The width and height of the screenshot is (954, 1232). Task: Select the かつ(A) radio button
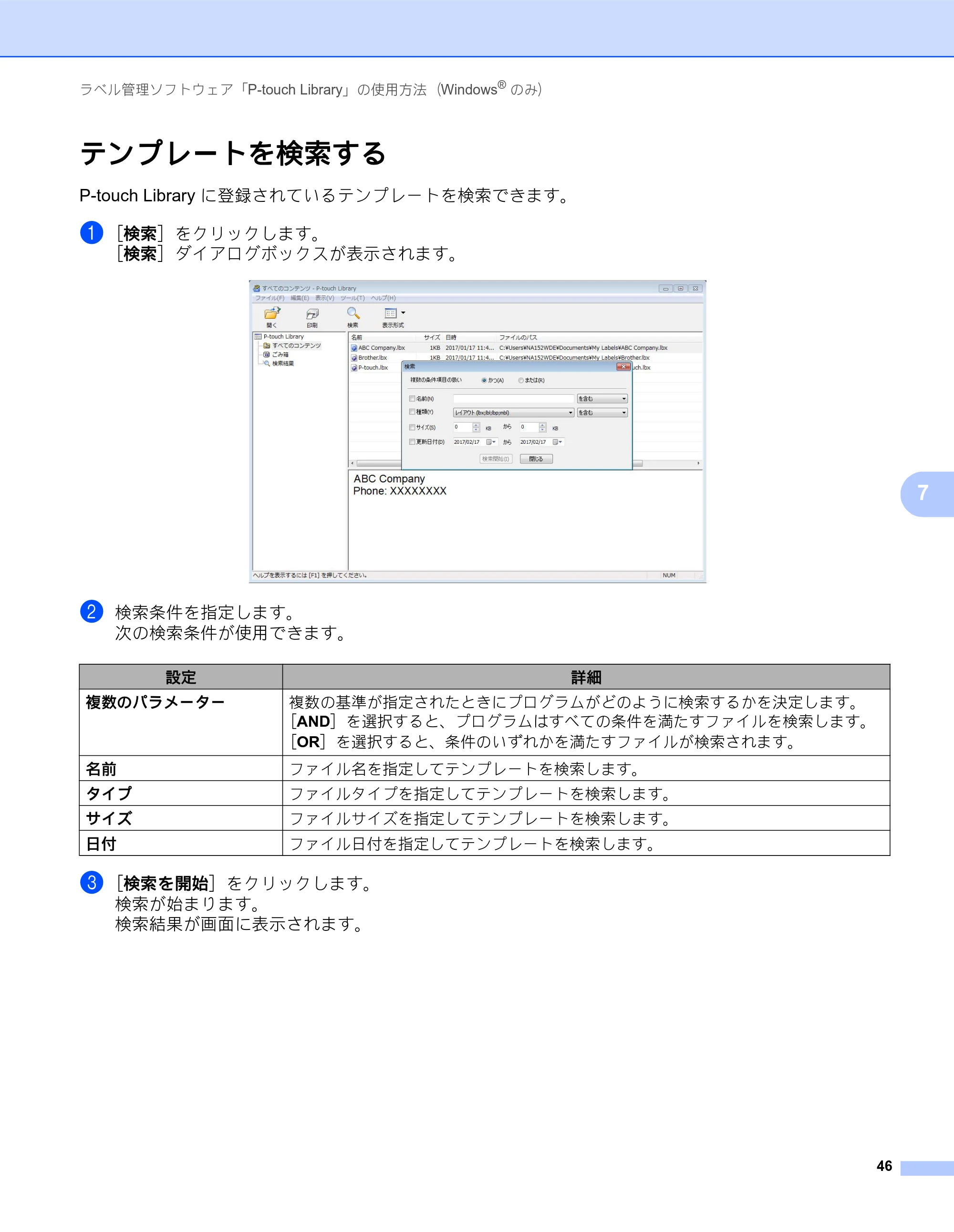tap(484, 381)
